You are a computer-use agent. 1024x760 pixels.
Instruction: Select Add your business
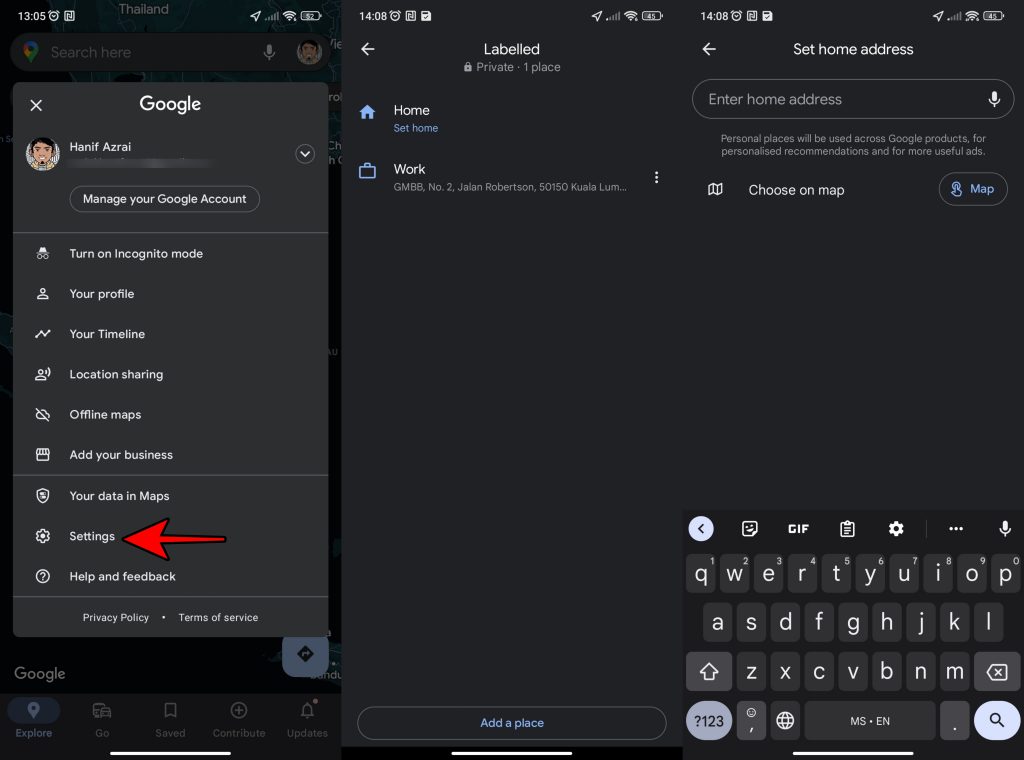click(170, 455)
